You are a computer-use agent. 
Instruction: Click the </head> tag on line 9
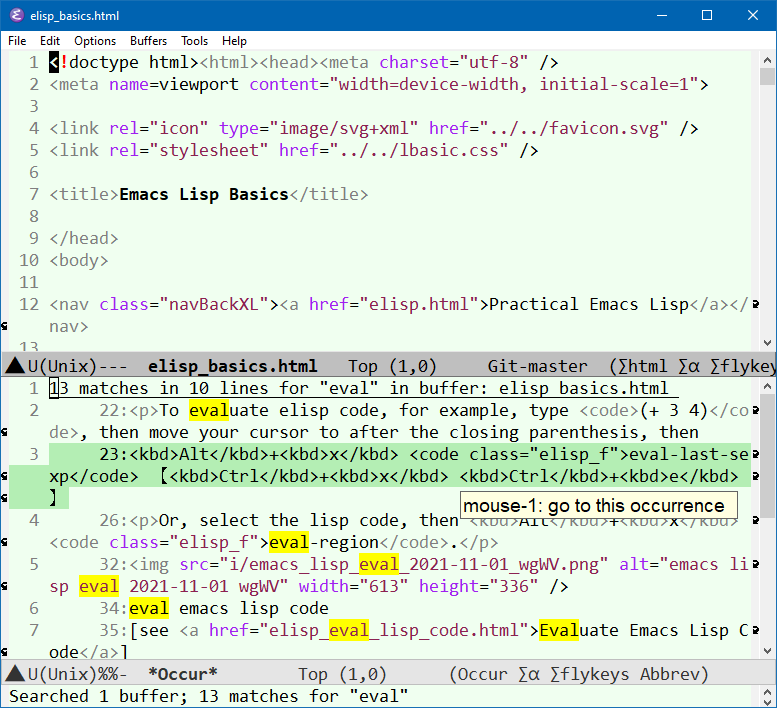tap(84, 238)
